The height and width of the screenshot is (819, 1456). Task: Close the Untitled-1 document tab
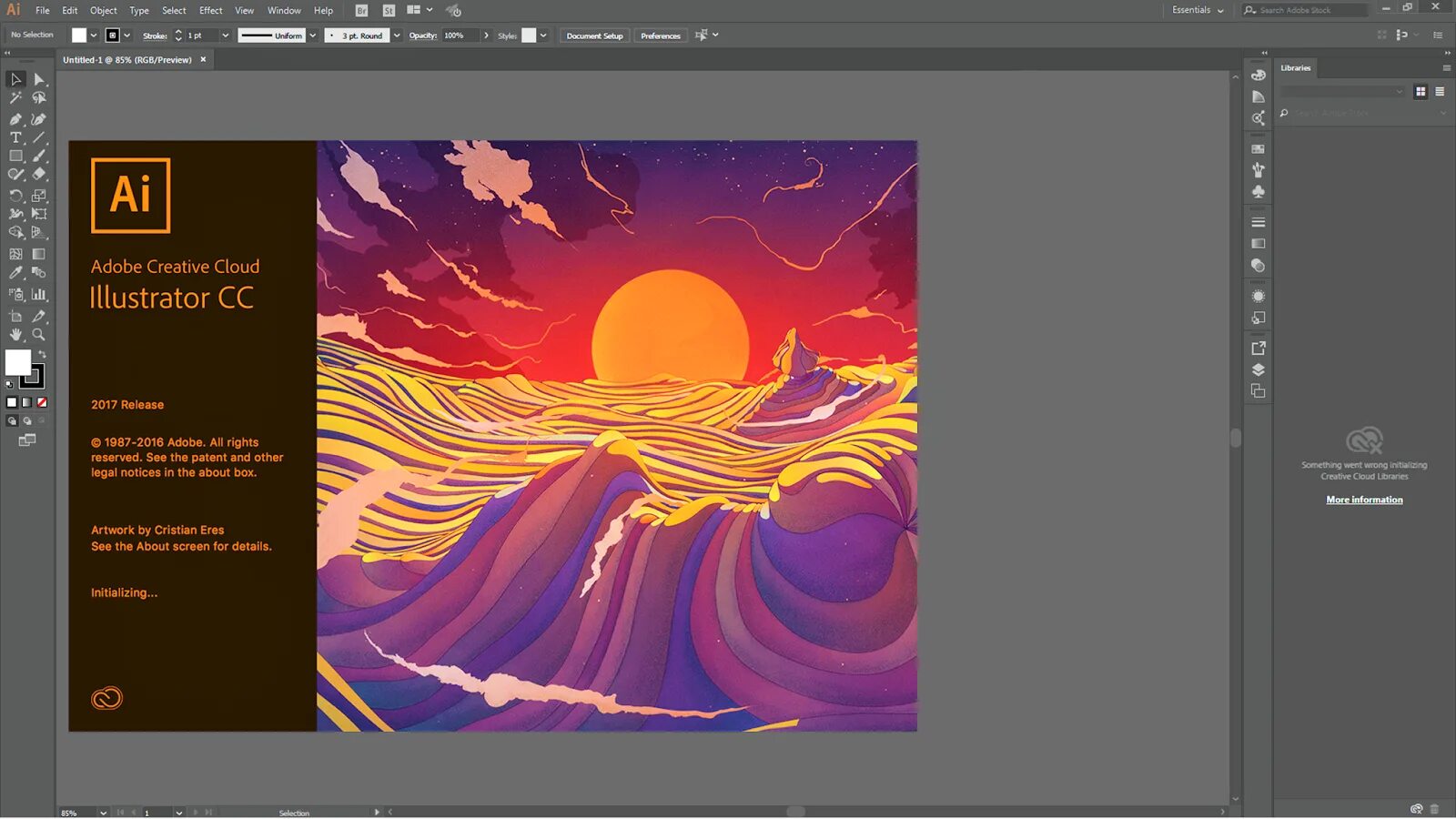click(203, 59)
